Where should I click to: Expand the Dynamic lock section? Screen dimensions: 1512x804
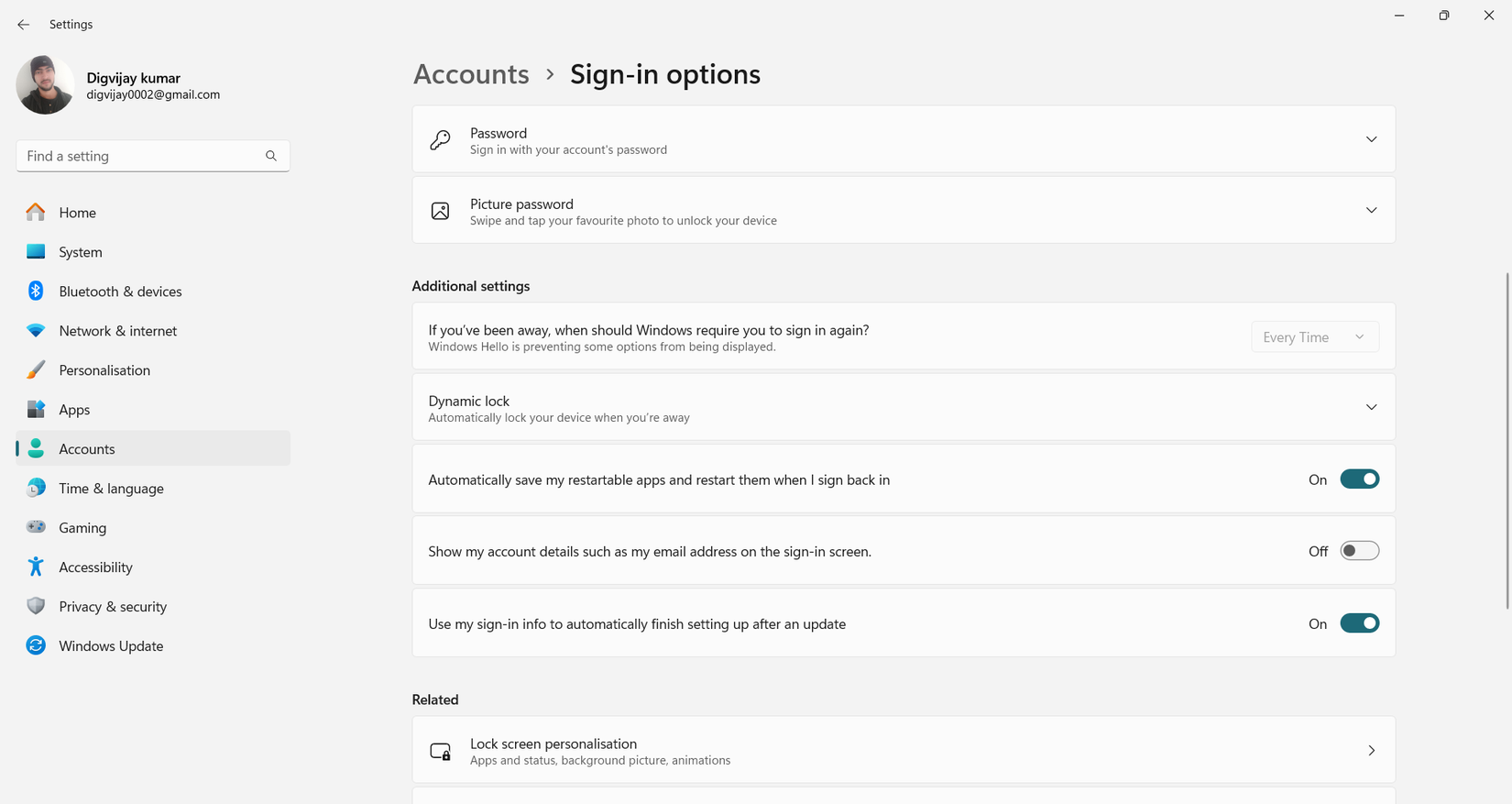click(x=1371, y=407)
